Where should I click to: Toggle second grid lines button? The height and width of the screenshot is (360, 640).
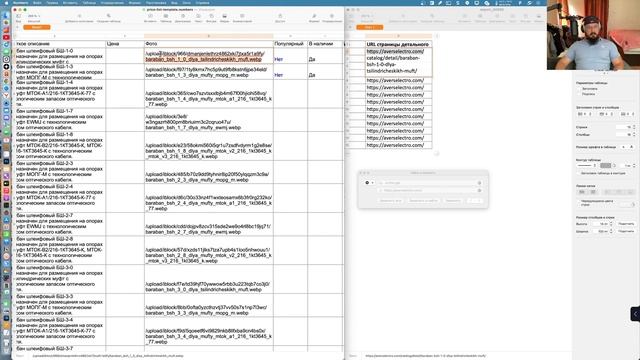point(593,192)
